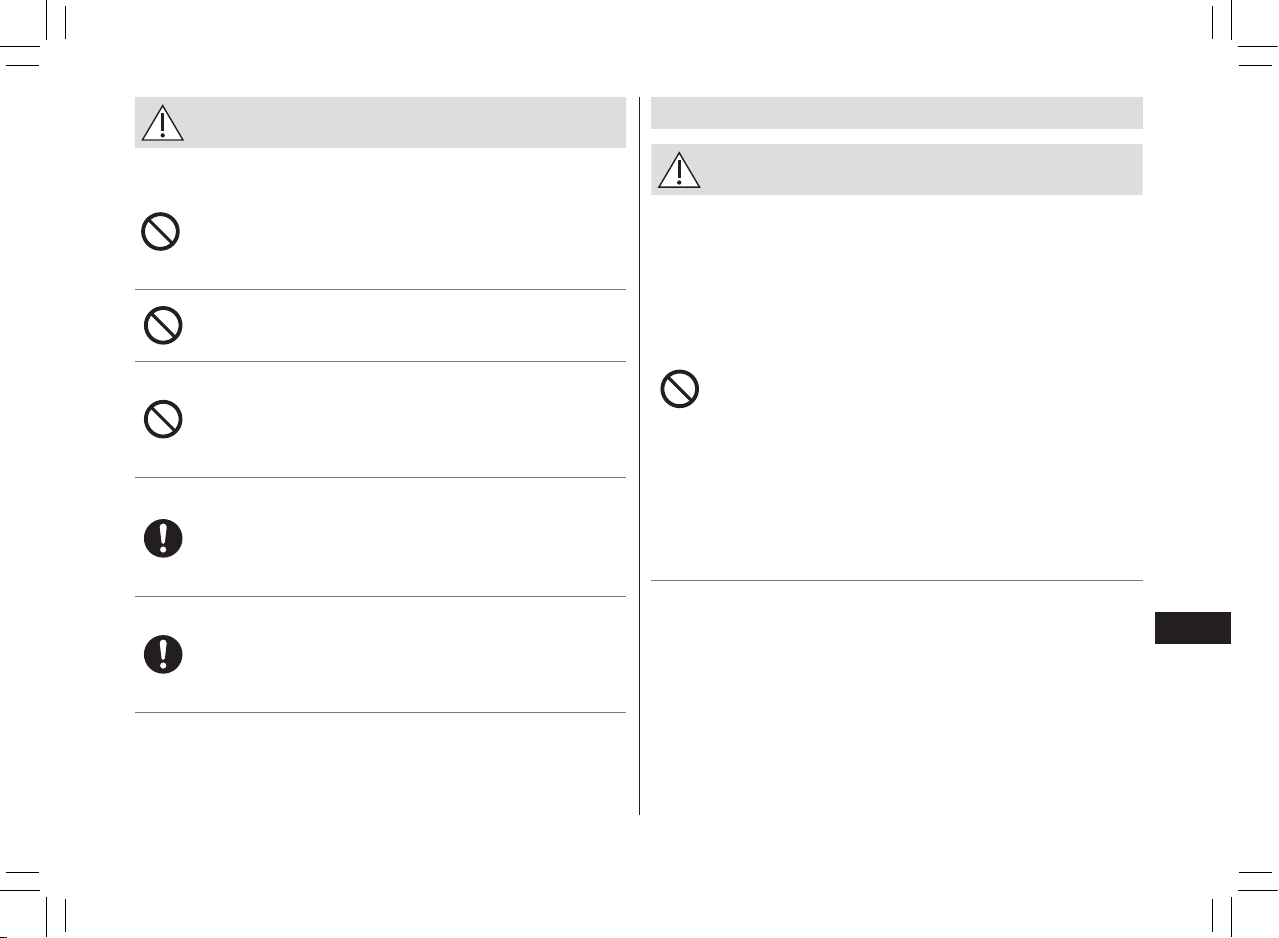
Task: Click the rule between the two exclamation sections
Action: (x=380, y=597)
